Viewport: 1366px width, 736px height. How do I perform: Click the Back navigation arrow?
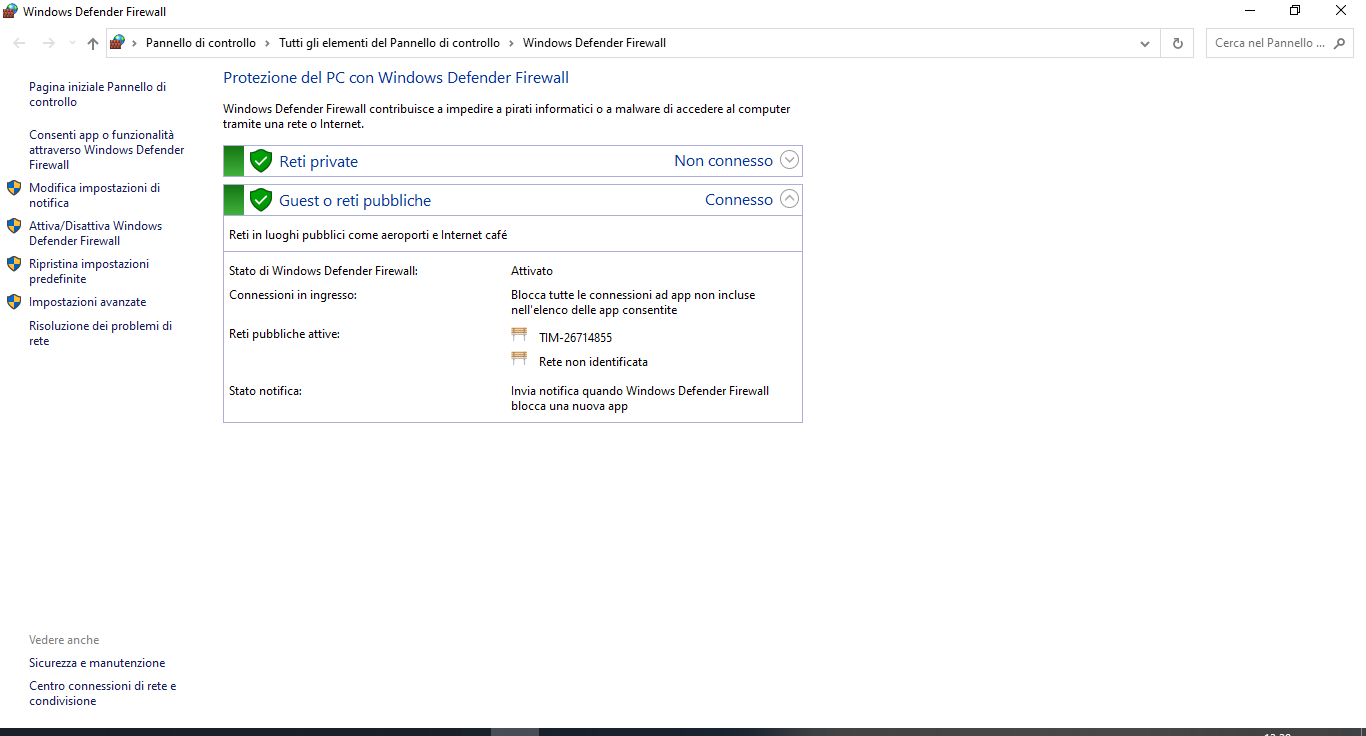click(19, 43)
